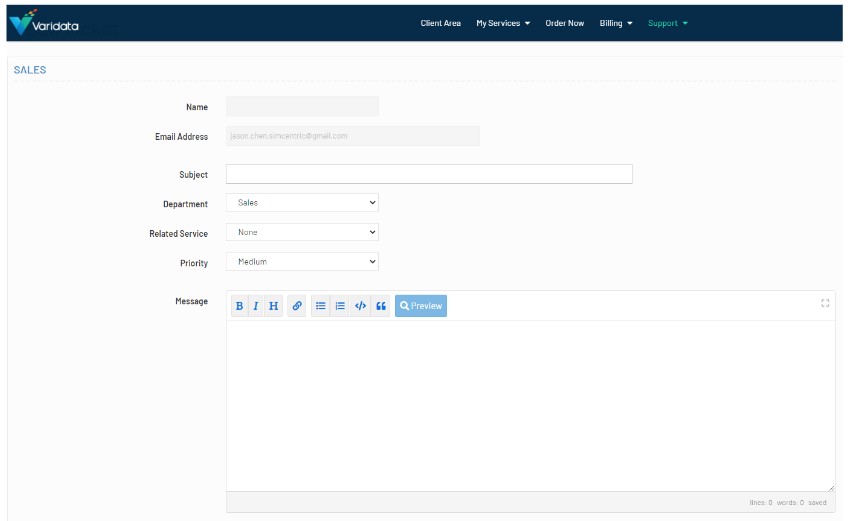Screen dimensions: 848x521
Task: Click the 'words: 0' status counter
Action: click(x=791, y=503)
